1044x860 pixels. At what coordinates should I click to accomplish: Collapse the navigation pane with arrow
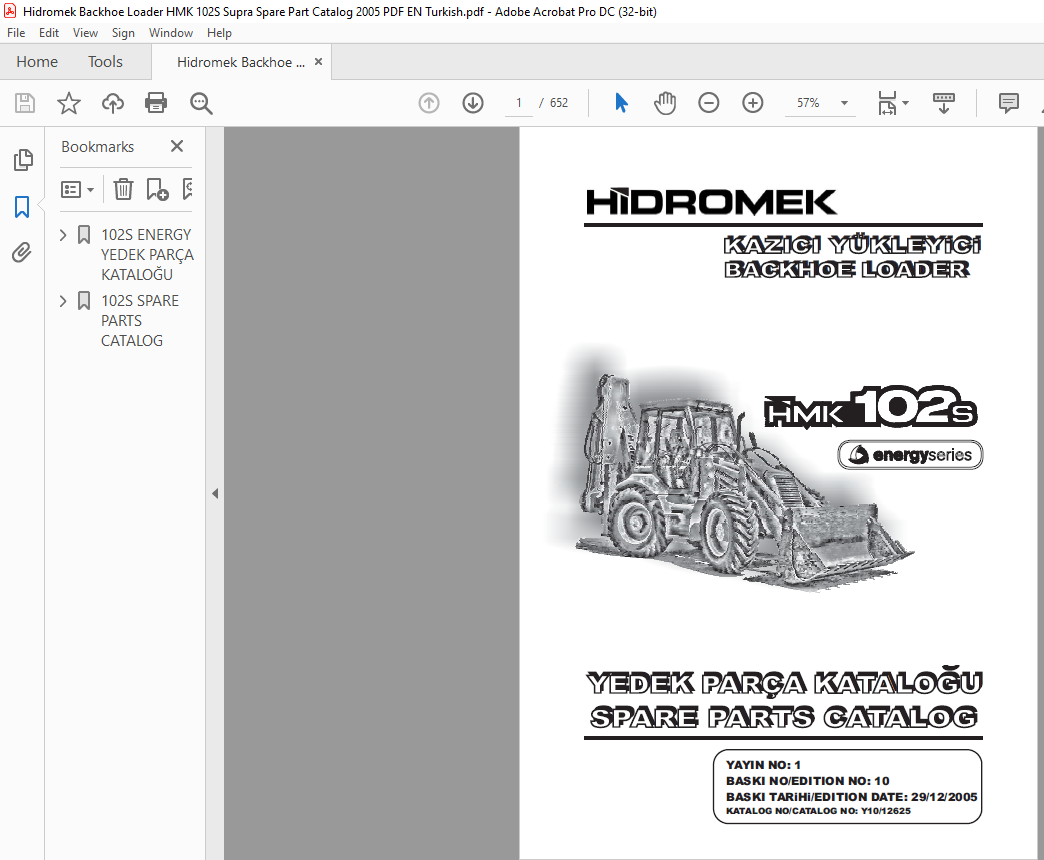click(215, 493)
